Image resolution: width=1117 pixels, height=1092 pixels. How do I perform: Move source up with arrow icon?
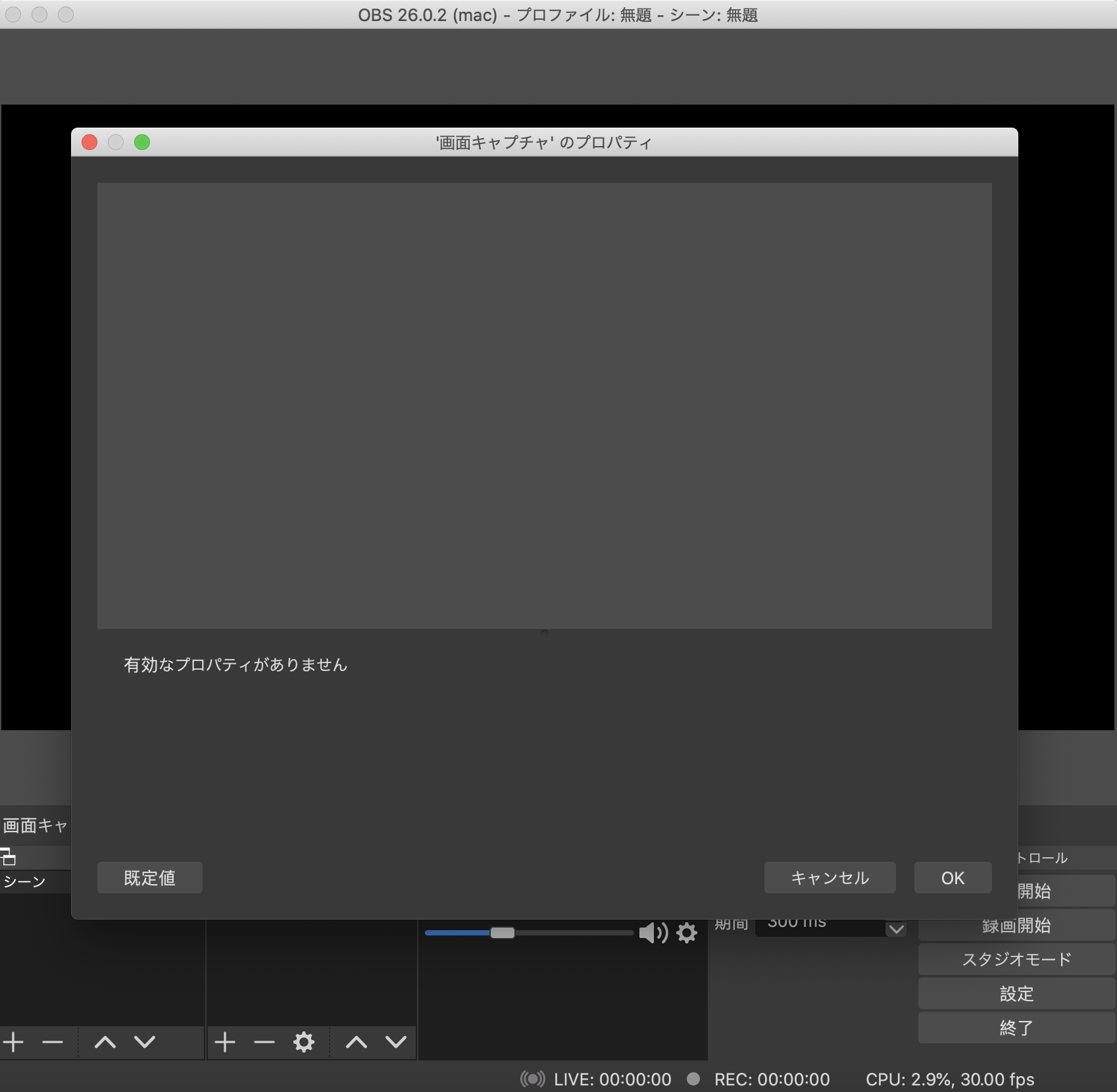tap(357, 1042)
